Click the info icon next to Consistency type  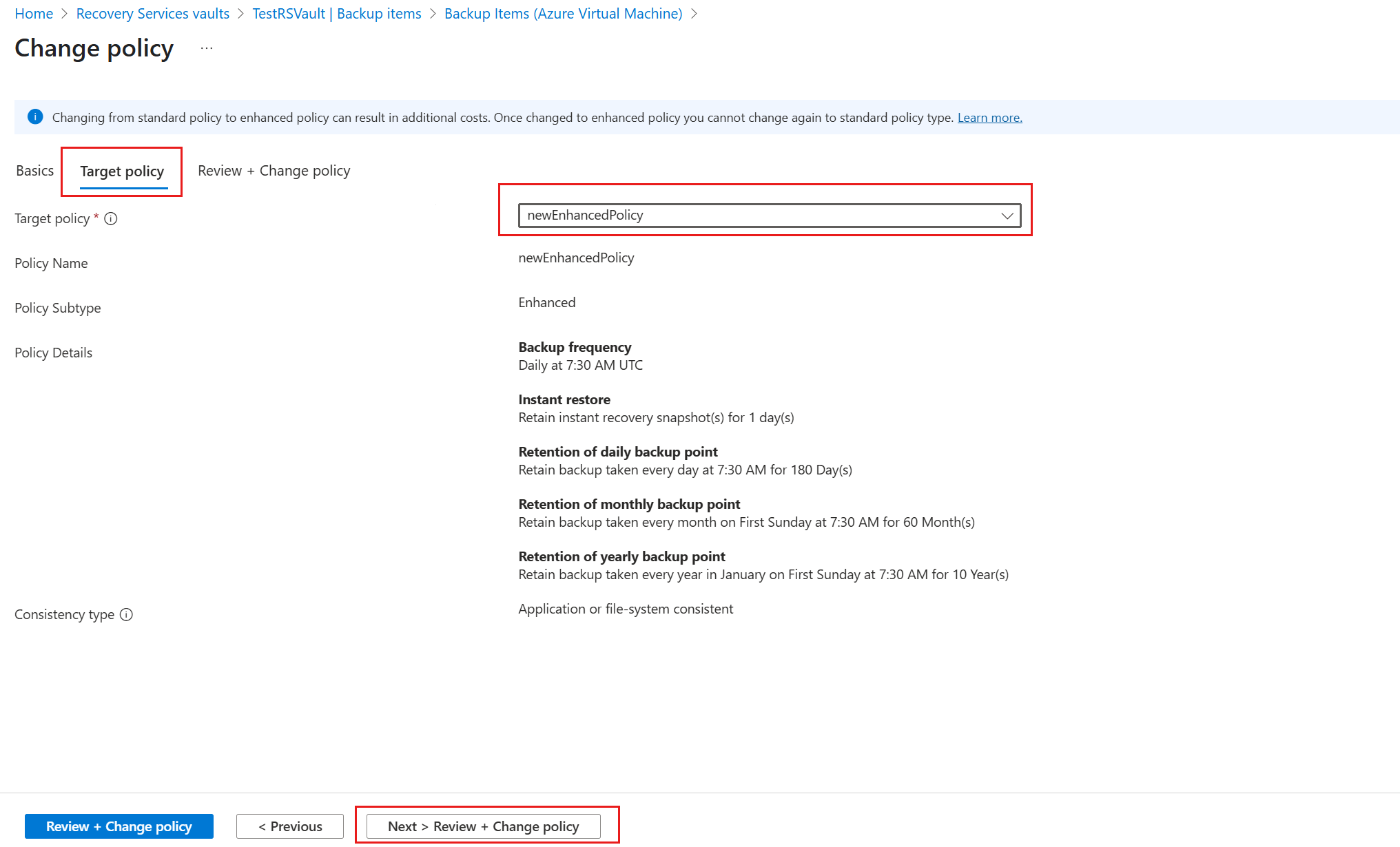(126, 614)
